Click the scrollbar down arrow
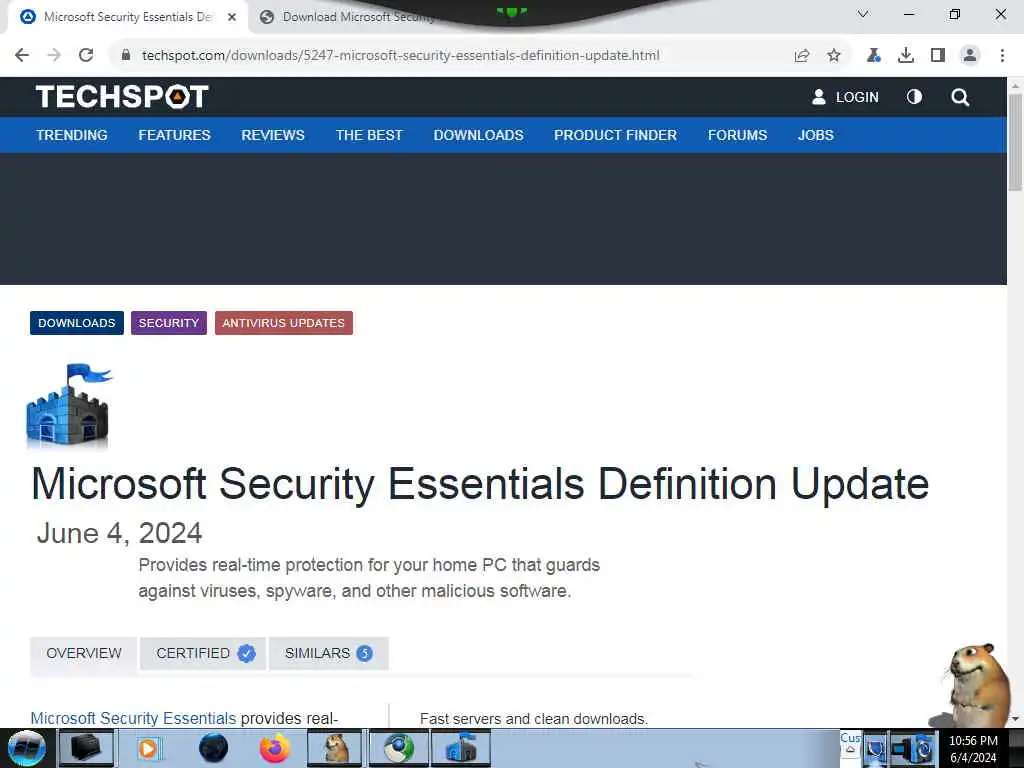This screenshot has height=768, width=1024. 1015,719
